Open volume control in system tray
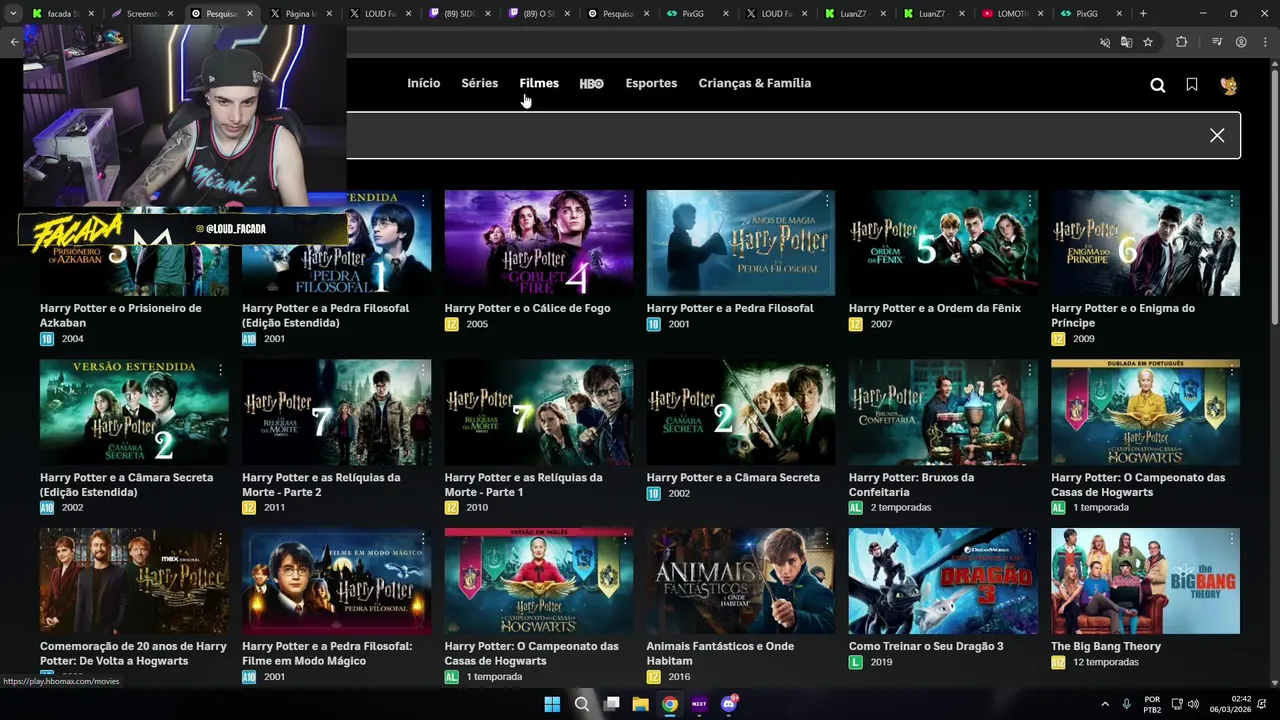This screenshot has width=1280, height=720. 1193,704
